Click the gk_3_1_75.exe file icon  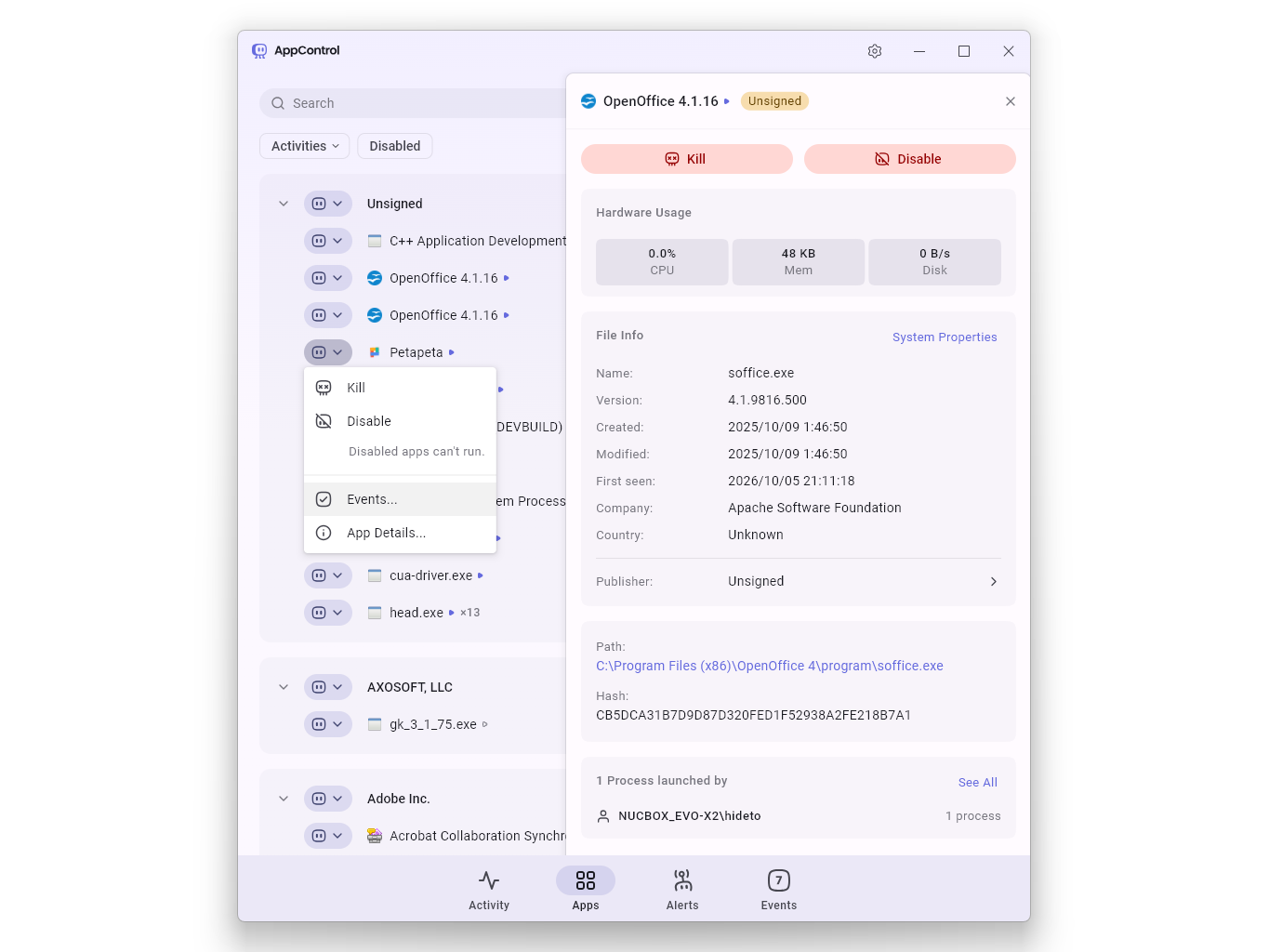point(375,724)
